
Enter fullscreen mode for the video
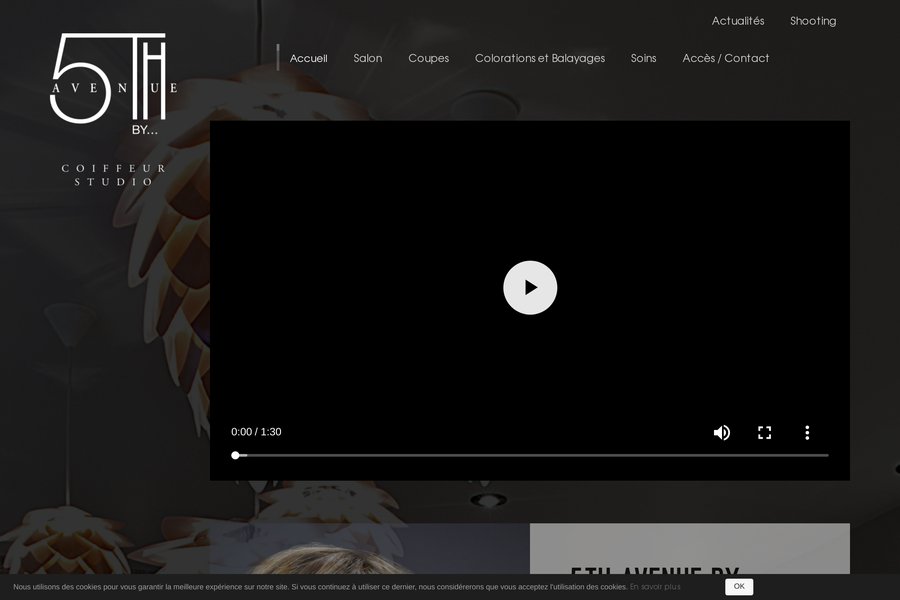click(765, 432)
